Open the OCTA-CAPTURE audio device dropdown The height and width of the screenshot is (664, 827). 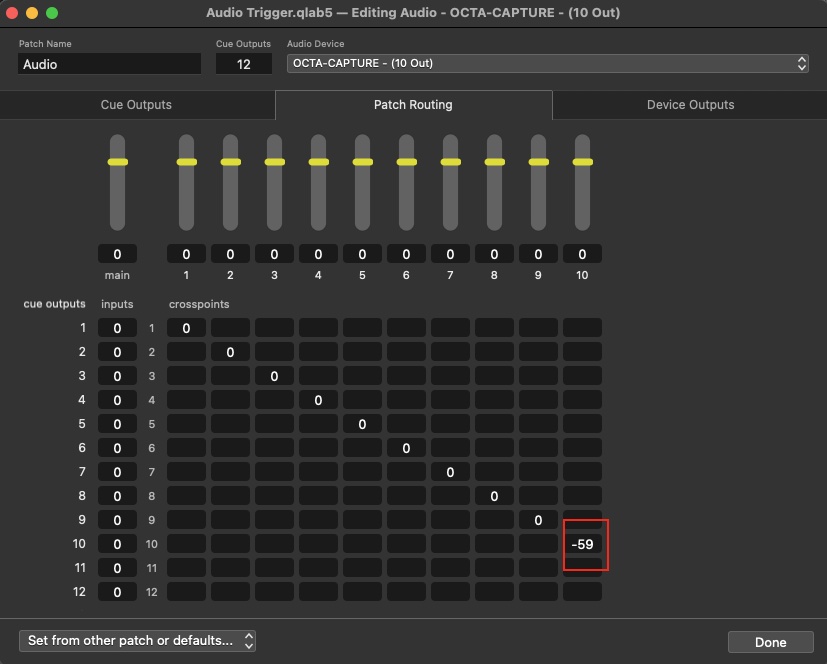545,63
